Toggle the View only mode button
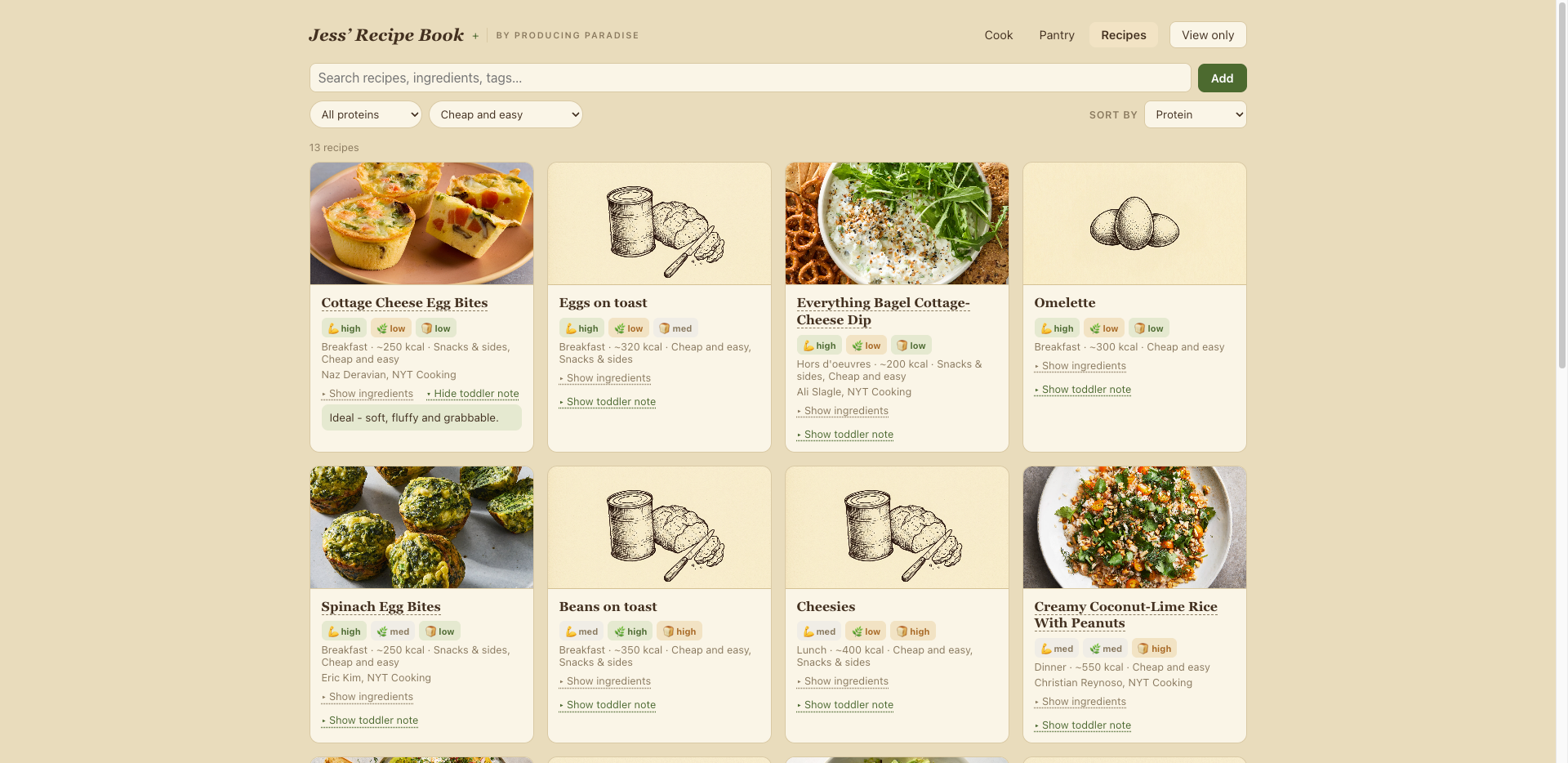This screenshot has height=763, width=1568. [1208, 35]
